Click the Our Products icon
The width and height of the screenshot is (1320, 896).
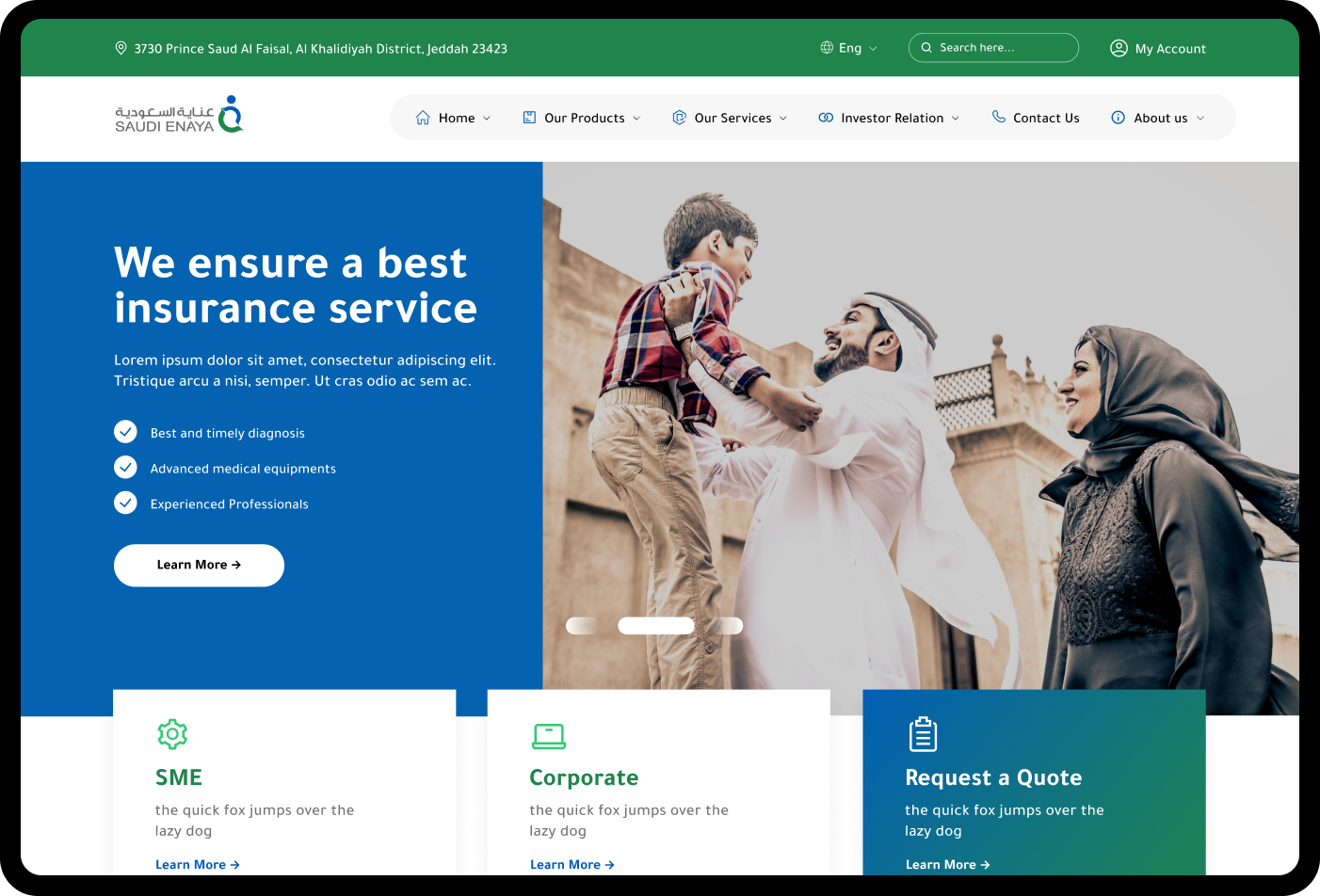529,118
